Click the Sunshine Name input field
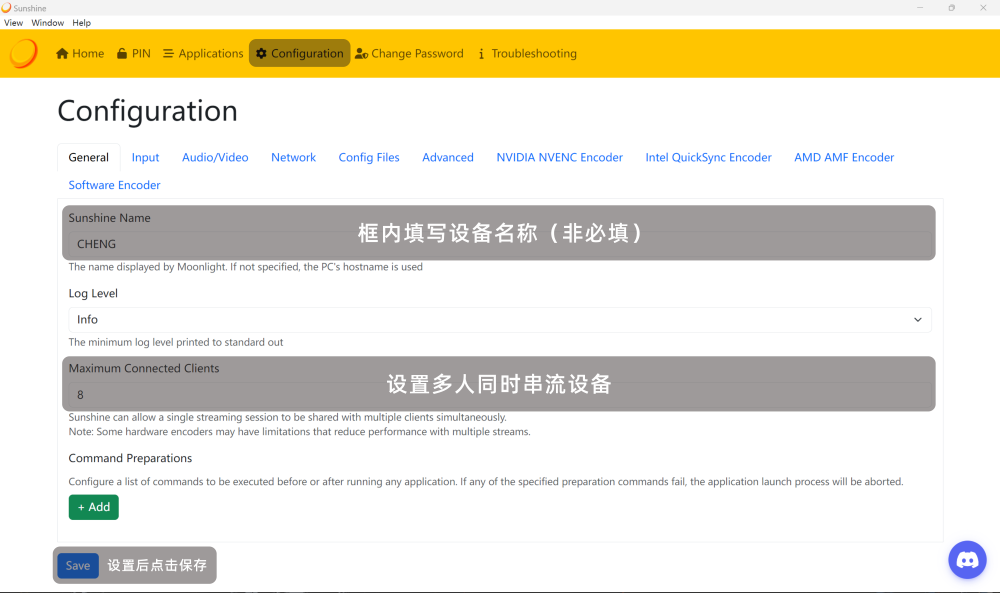1000x593 pixels. tap(500, 244)
